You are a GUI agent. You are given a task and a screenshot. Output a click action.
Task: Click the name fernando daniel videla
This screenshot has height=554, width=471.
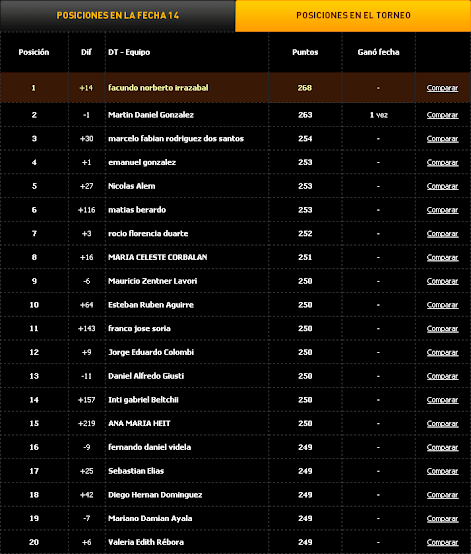point(149,447)
